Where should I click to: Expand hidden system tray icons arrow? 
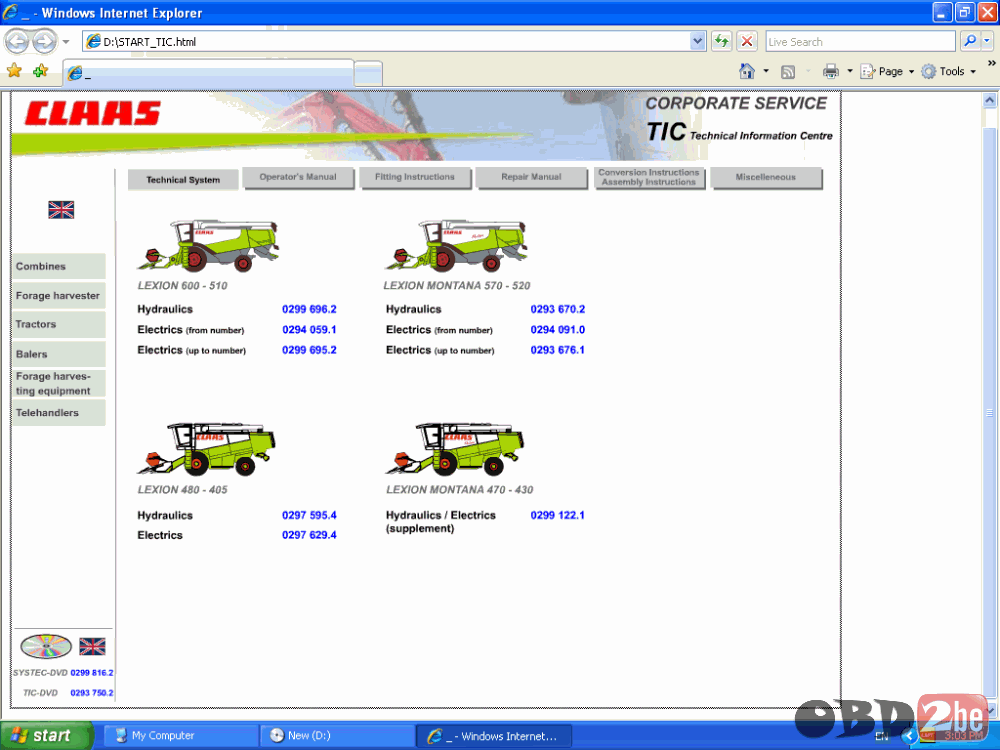909,737
